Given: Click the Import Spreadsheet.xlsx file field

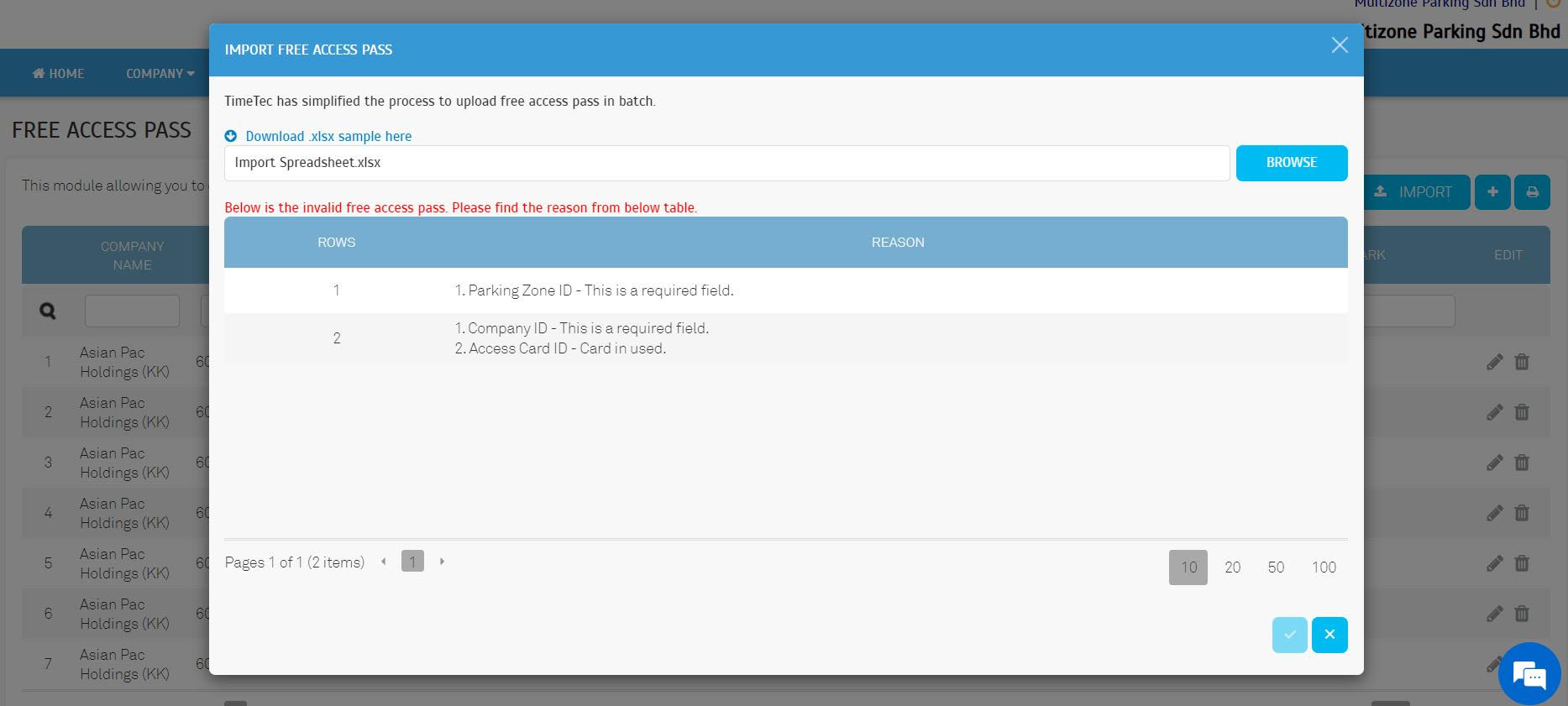Looking at the screenshot, I should (726, 163).
